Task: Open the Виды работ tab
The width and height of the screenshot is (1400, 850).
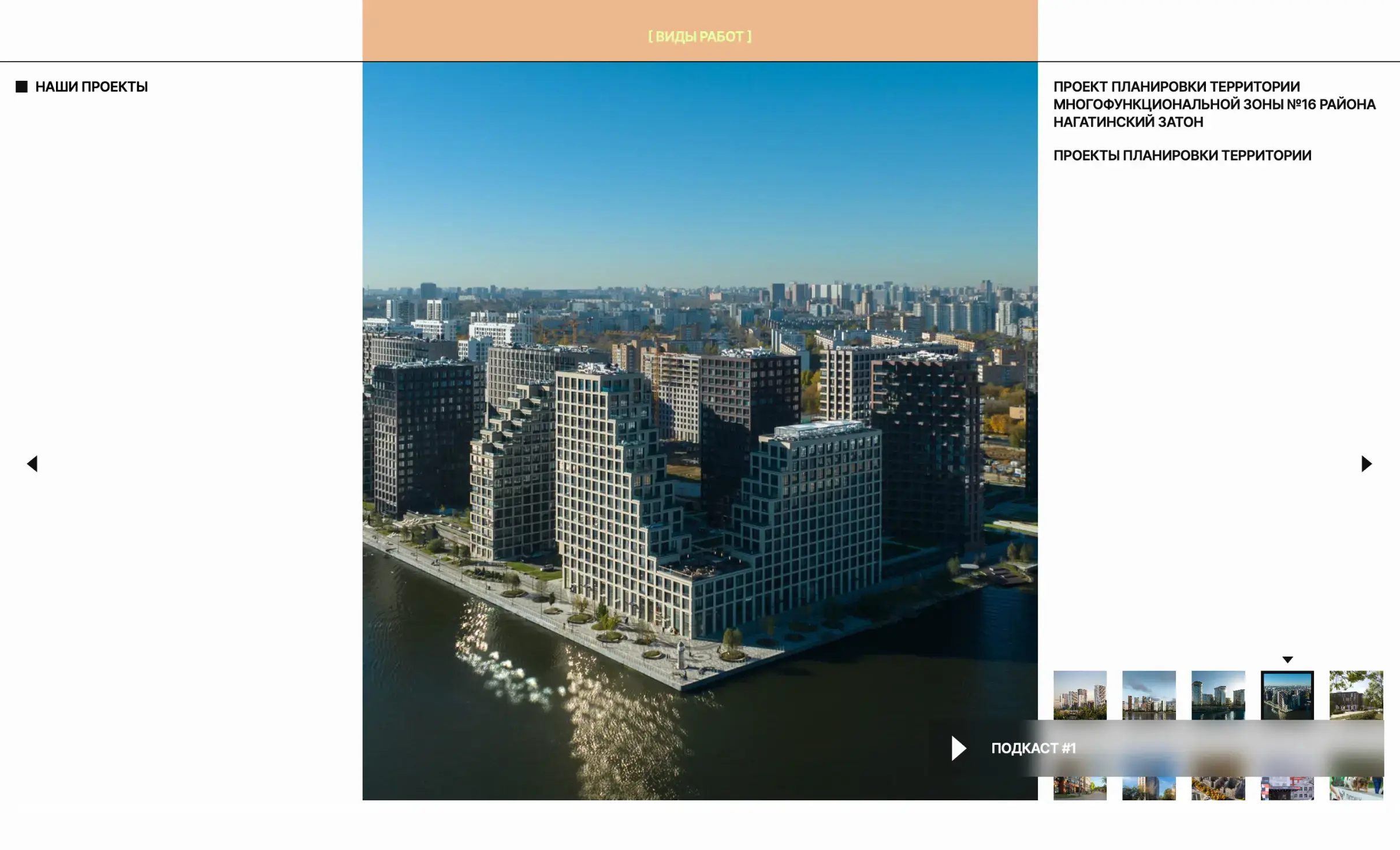Action: click(x=699, y=36)
